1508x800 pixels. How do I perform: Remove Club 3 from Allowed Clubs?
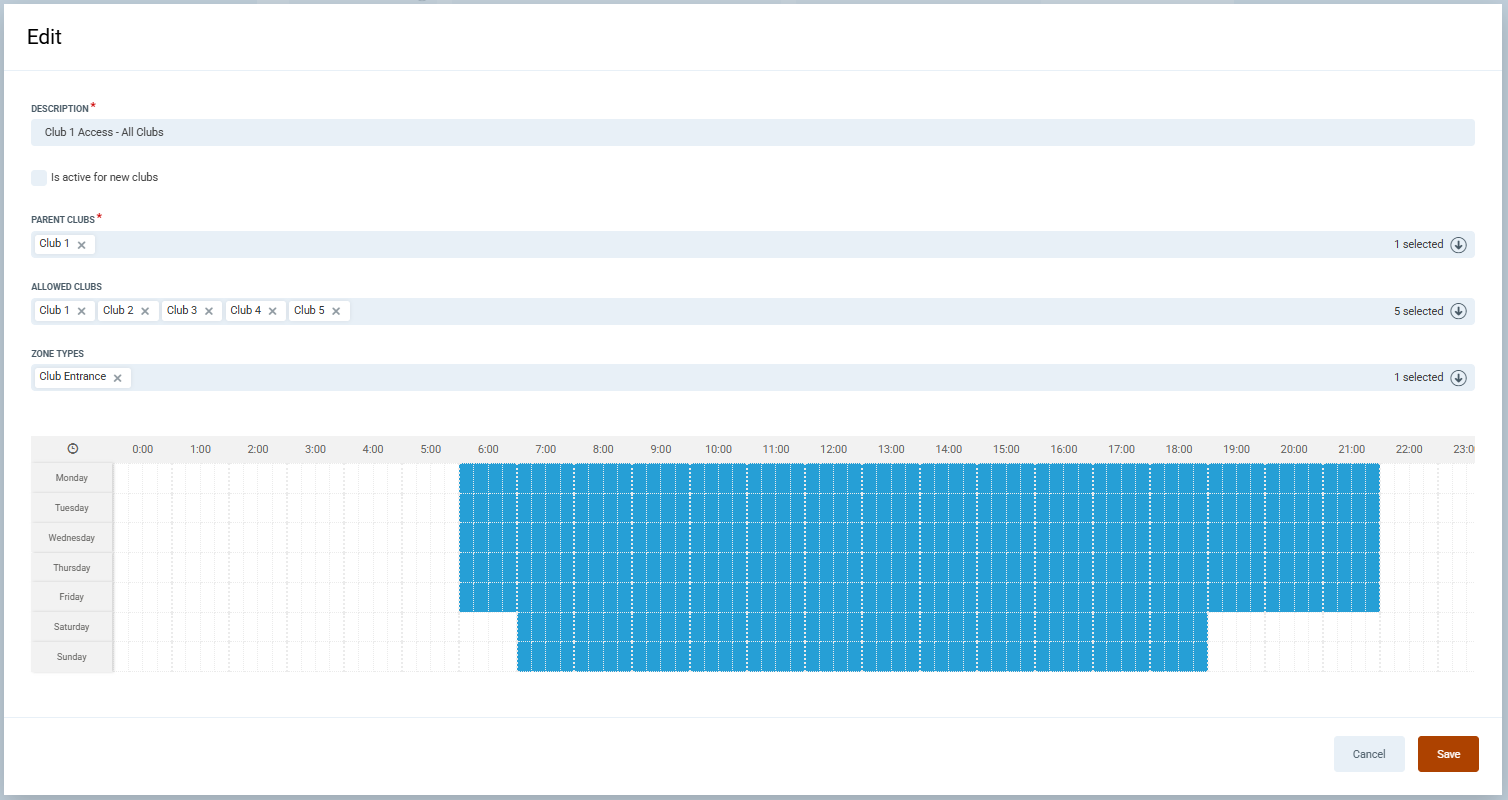(209, 311)
